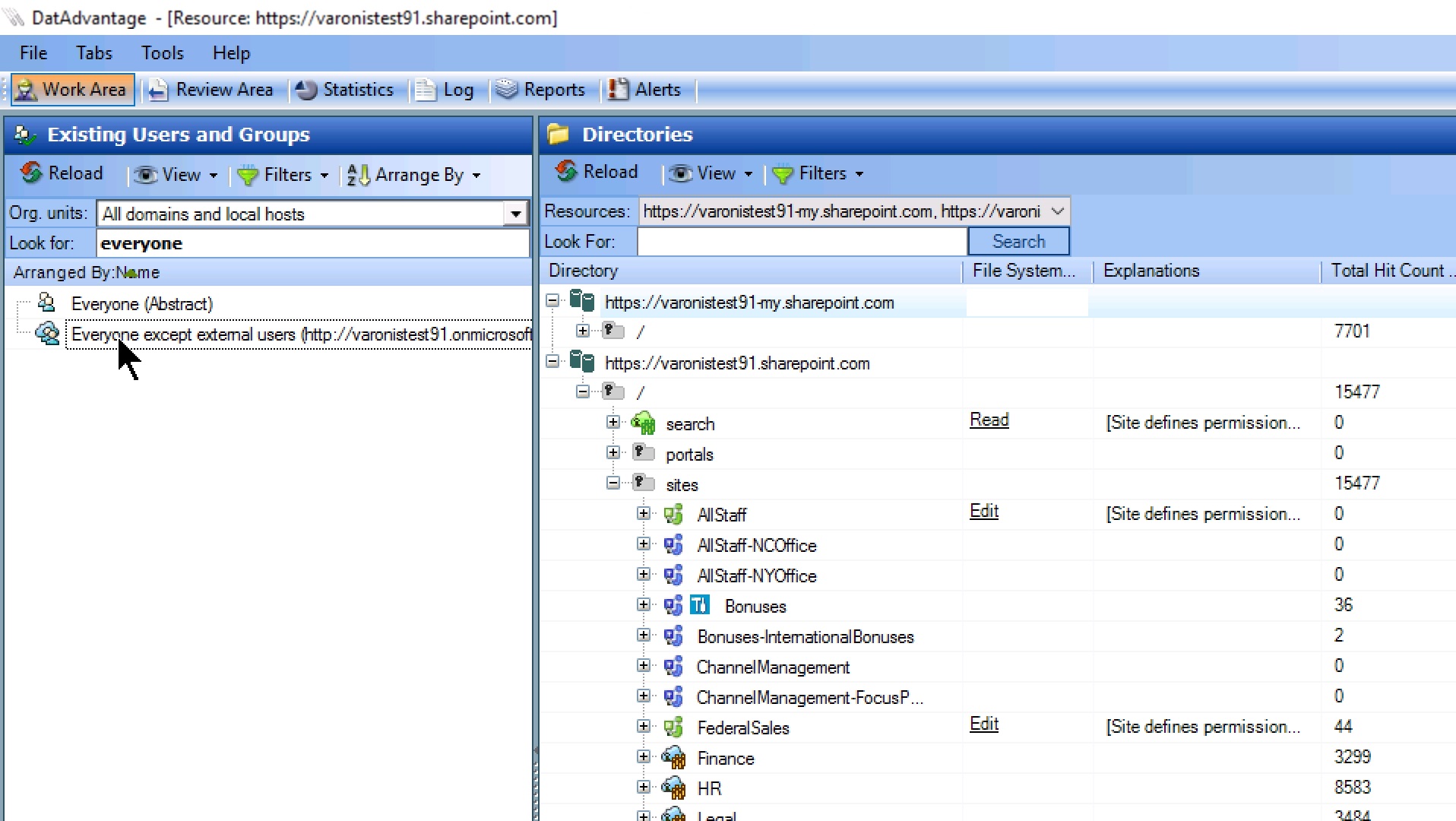Click the Everyone (Abstract) user icon

[x=46, y=303]
